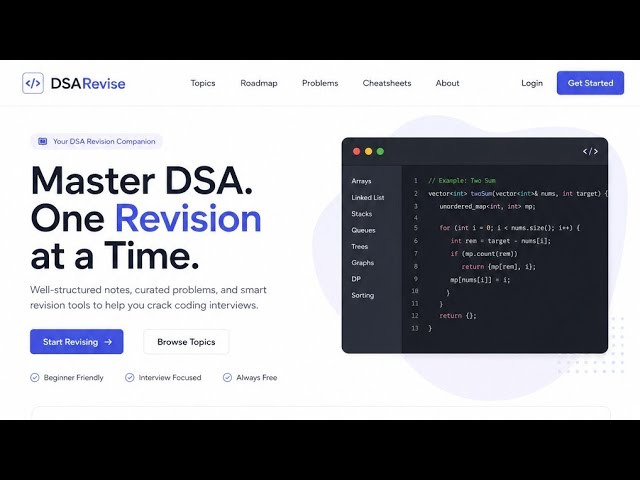Viewport: 640px width, 480px height.
Task: Click the 'mp[nums[i]] = i;' line
Action: 480,280
